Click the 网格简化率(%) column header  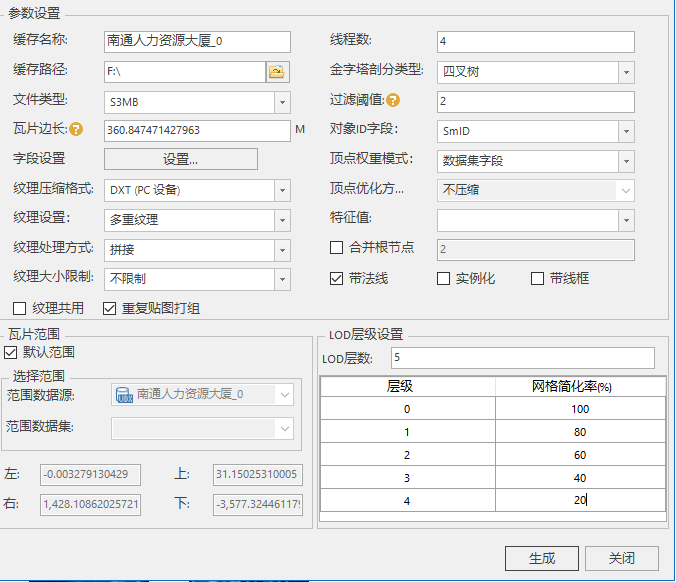point(580,386)
